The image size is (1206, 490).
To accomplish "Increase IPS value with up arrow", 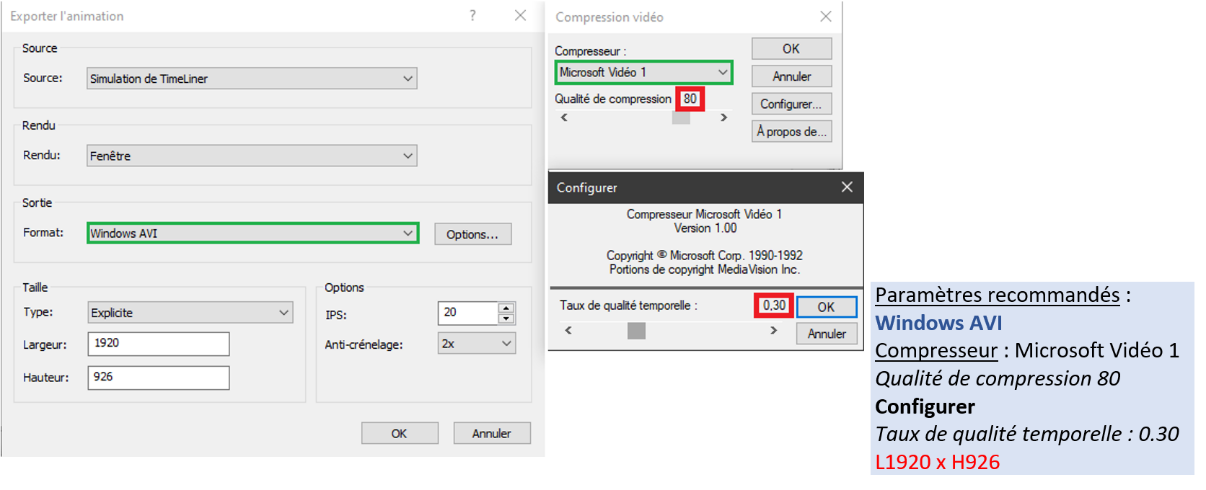I will [x=507, y=308].
